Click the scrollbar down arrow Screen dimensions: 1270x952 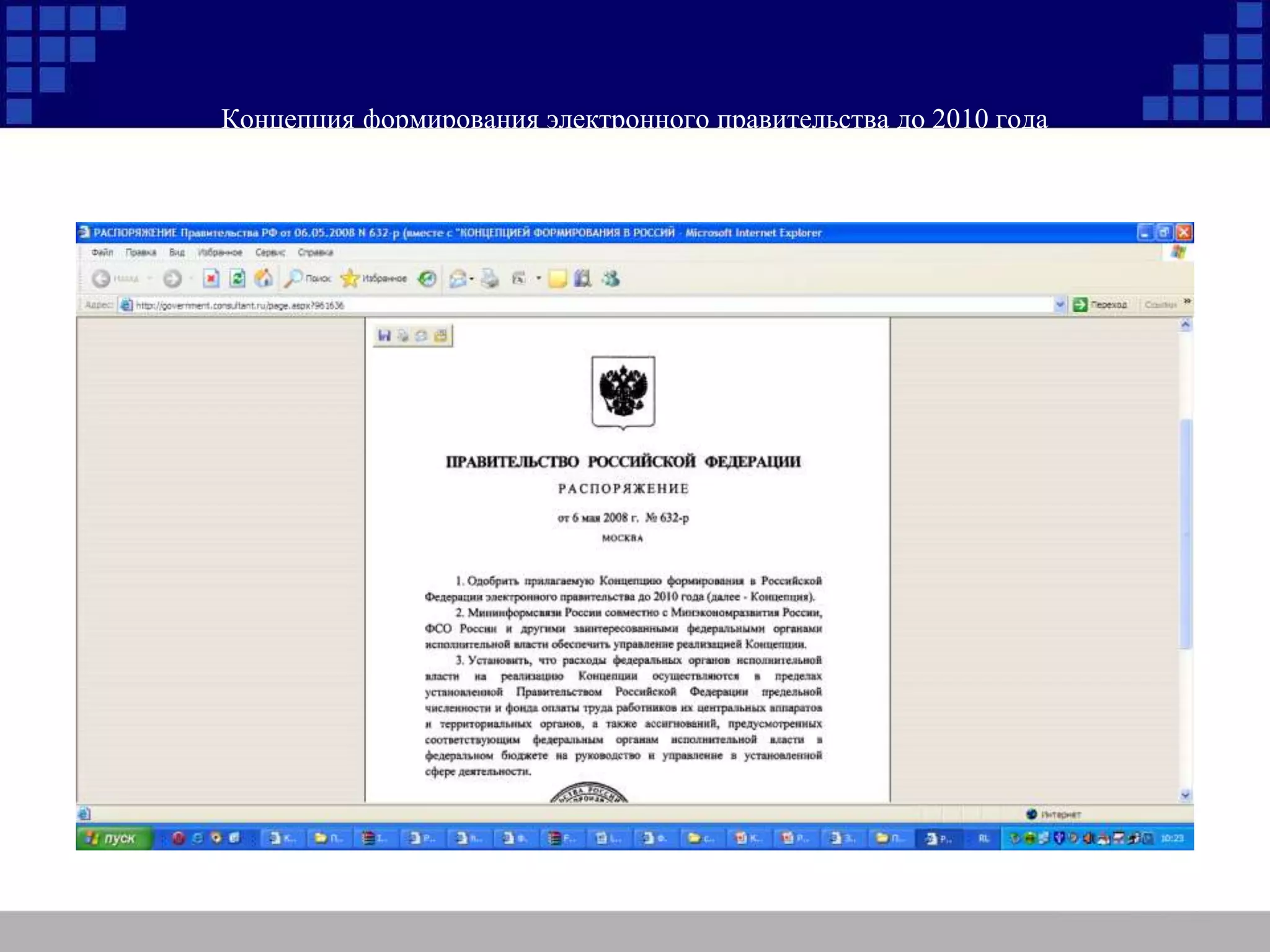coord(1185,795)
